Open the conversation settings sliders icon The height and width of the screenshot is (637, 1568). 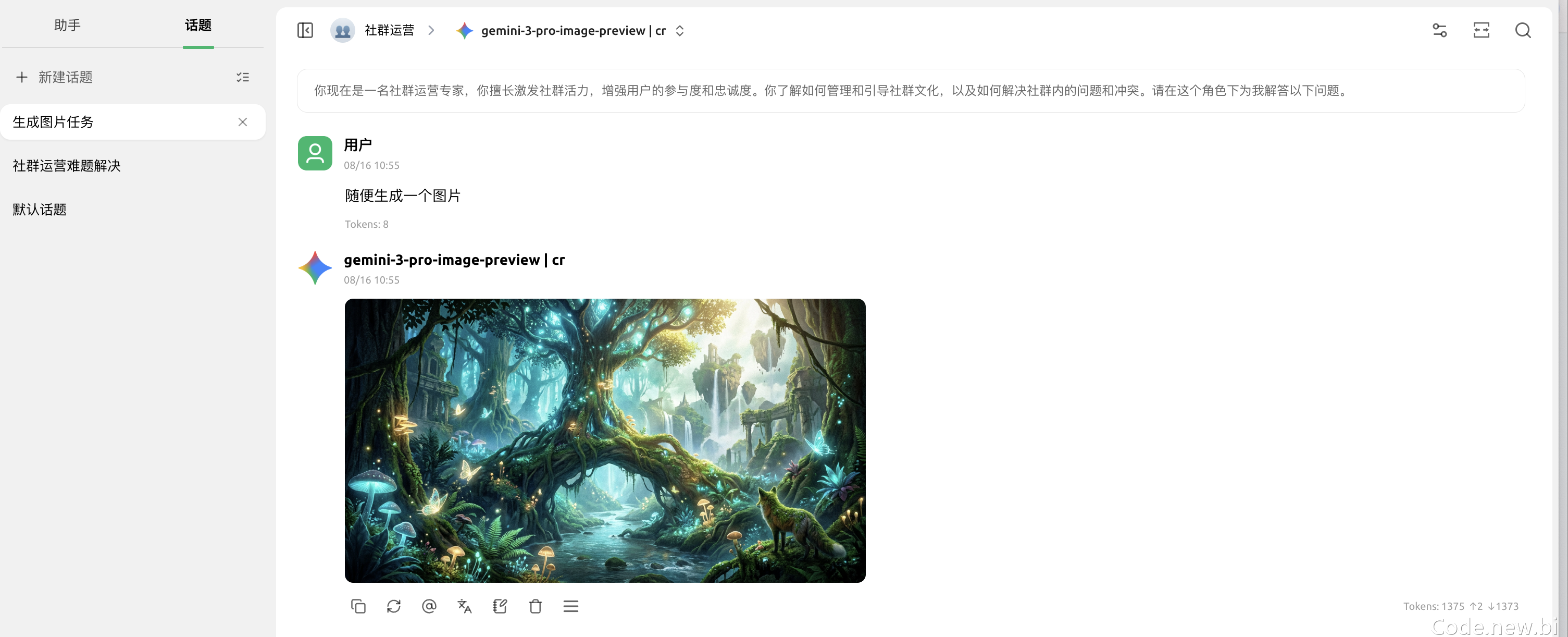(1439, 30)
